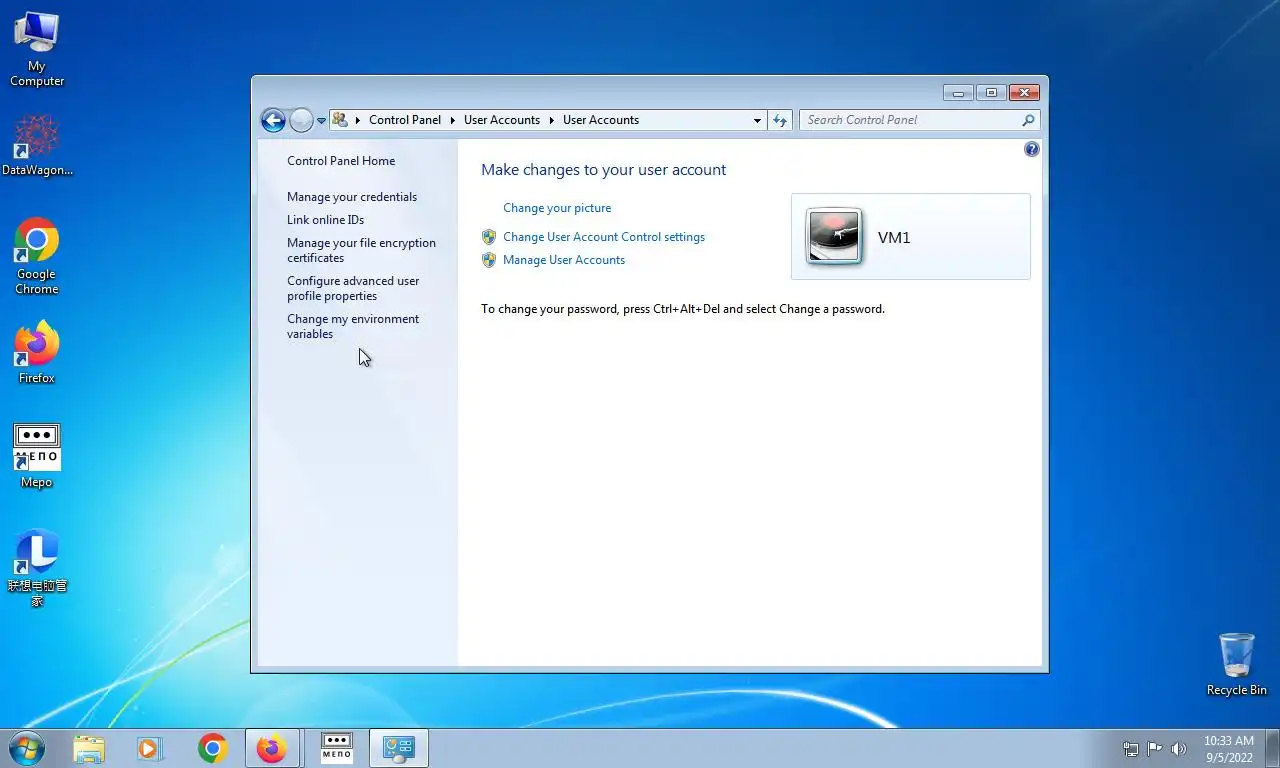Minimize the User Accounts window
The height and width of the screenshot is (768, 1280).
click(x=958, y=93)
